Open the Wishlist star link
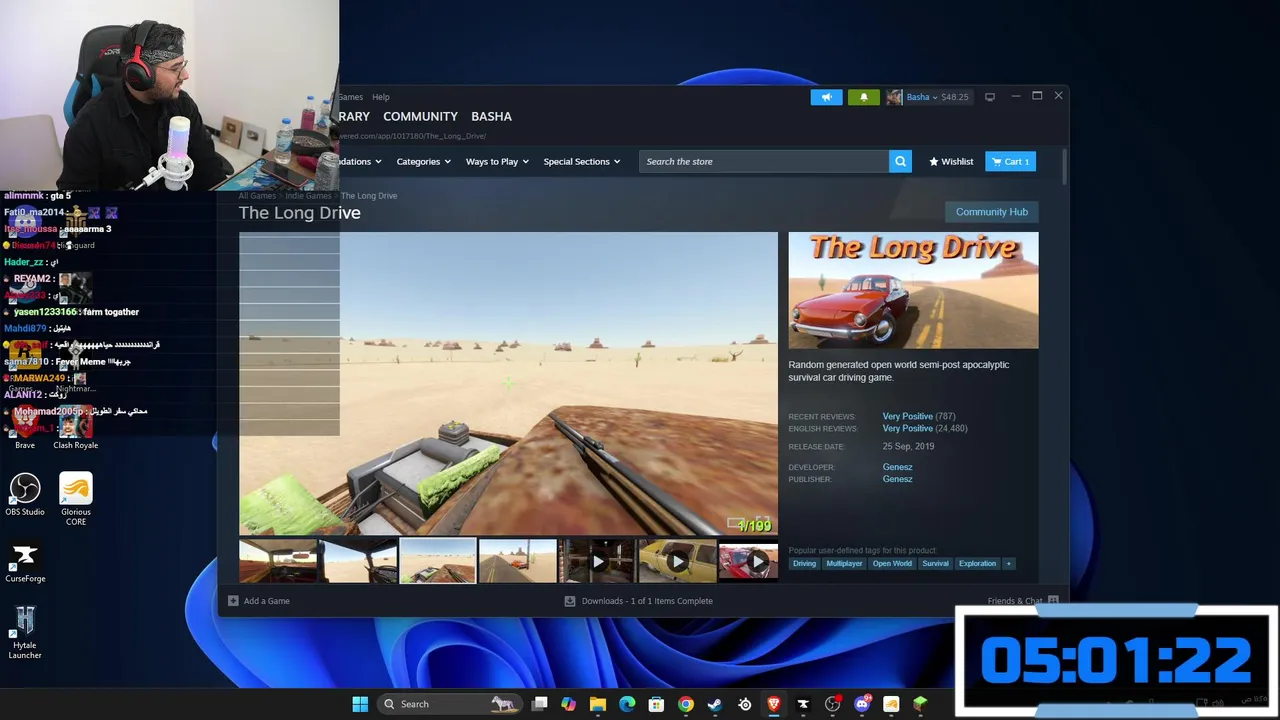1280x720 pixels. 951,161
